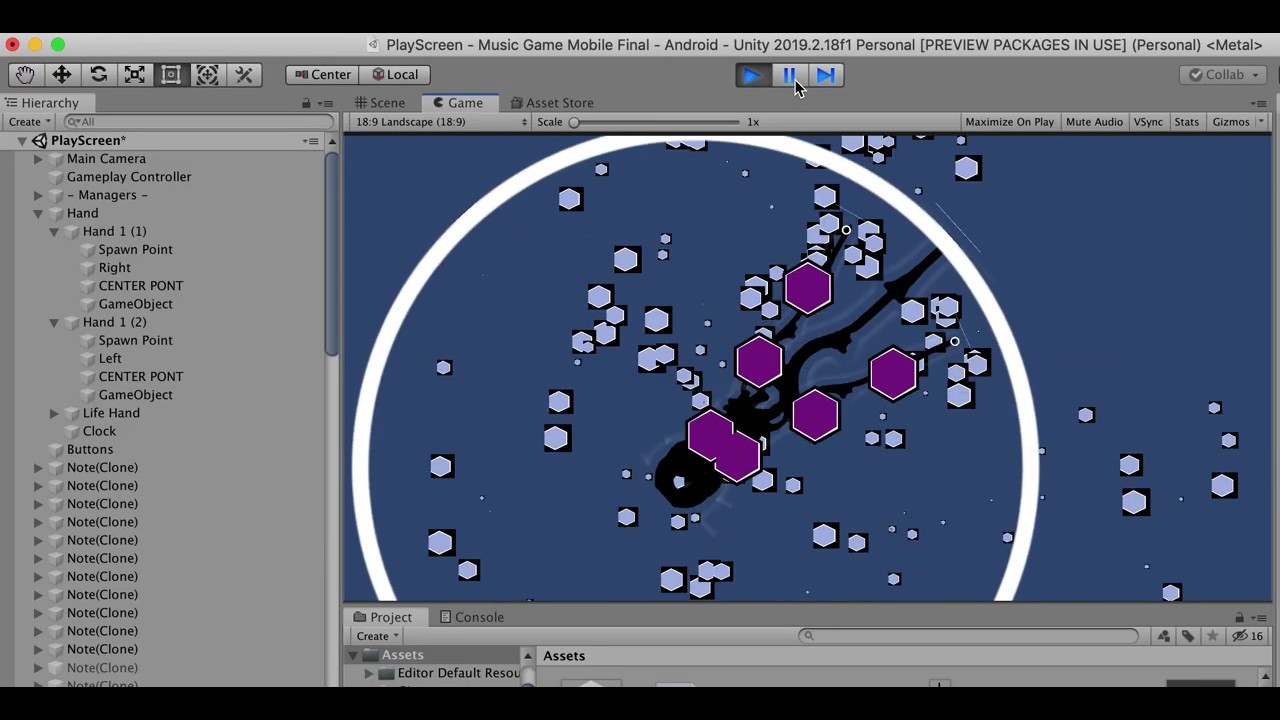Screen dimensions: 1280x720
Task: Lock the Hierarchy panel
Action: click(x=307, y=103)
